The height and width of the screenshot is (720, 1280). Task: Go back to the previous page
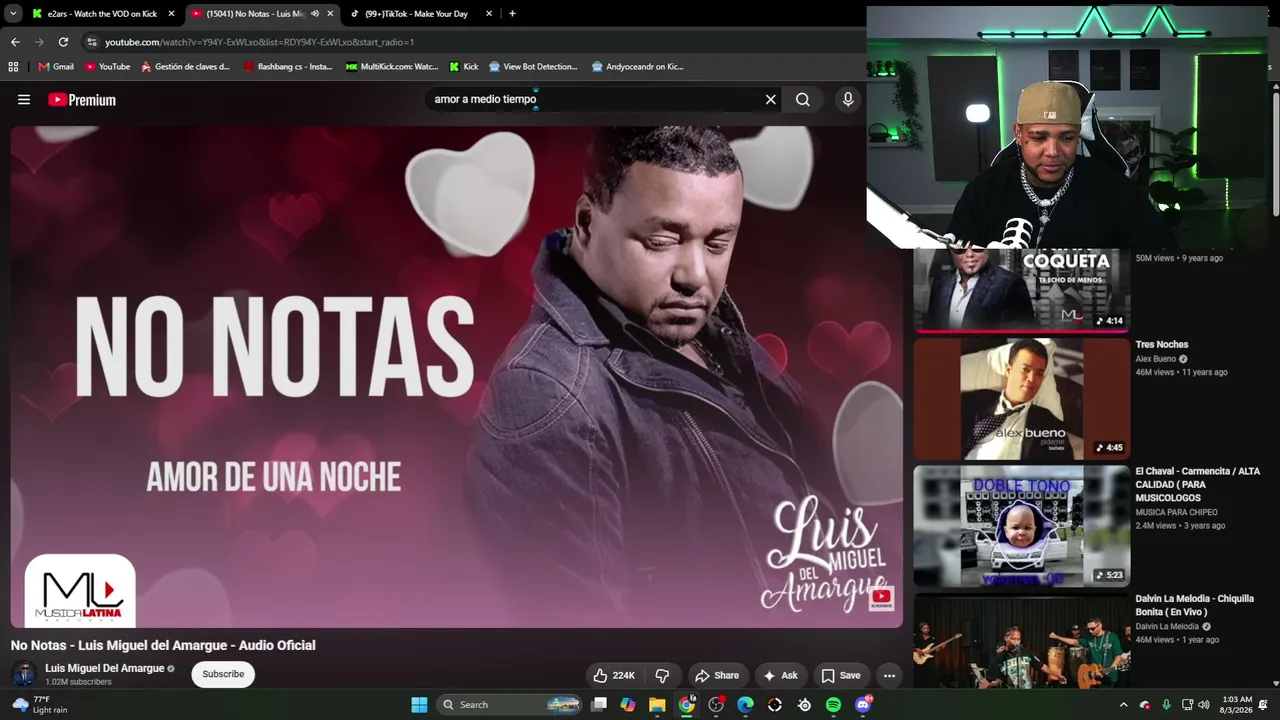[15, 42]
